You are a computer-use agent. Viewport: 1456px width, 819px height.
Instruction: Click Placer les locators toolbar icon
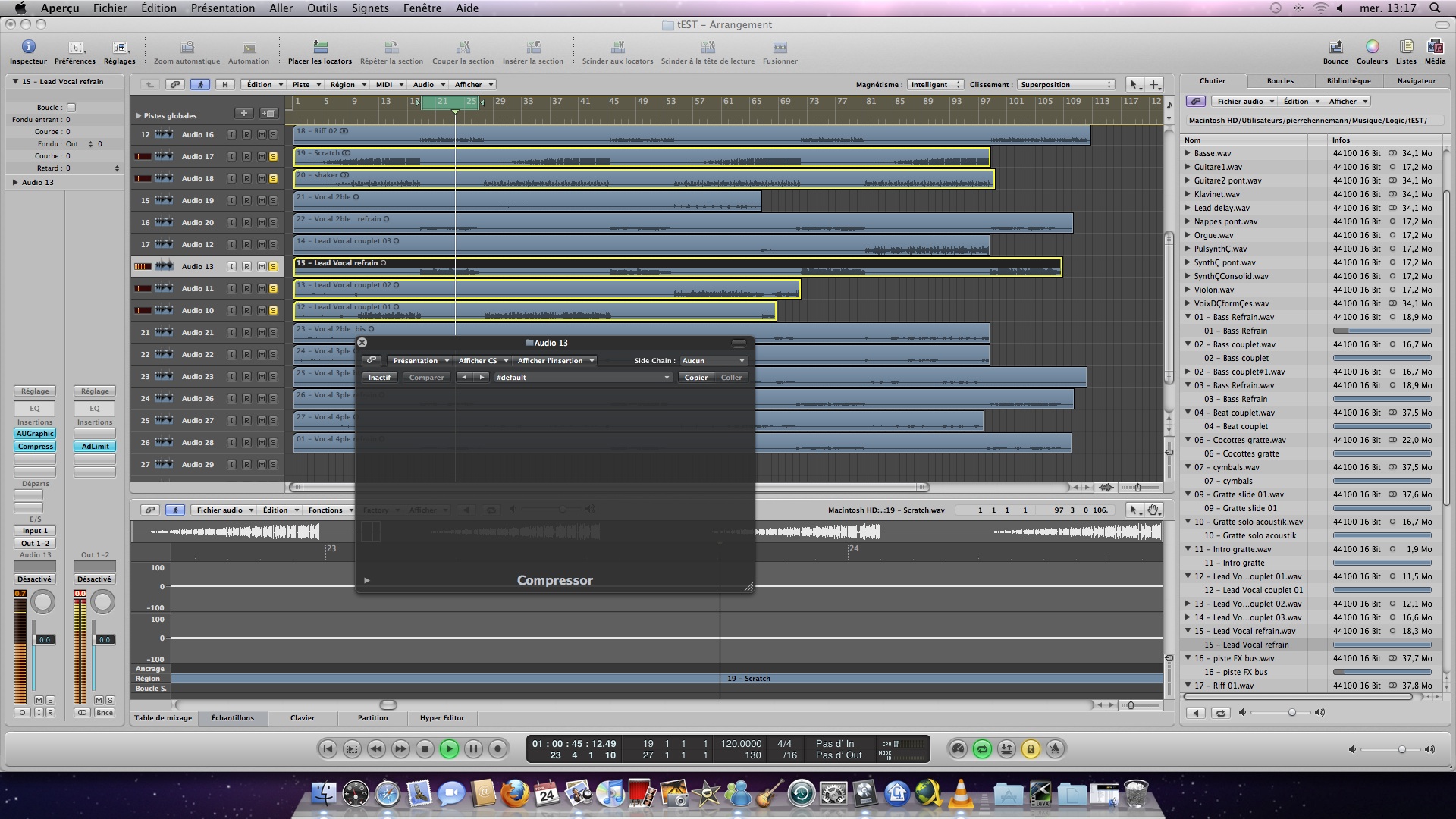[320, 48]
